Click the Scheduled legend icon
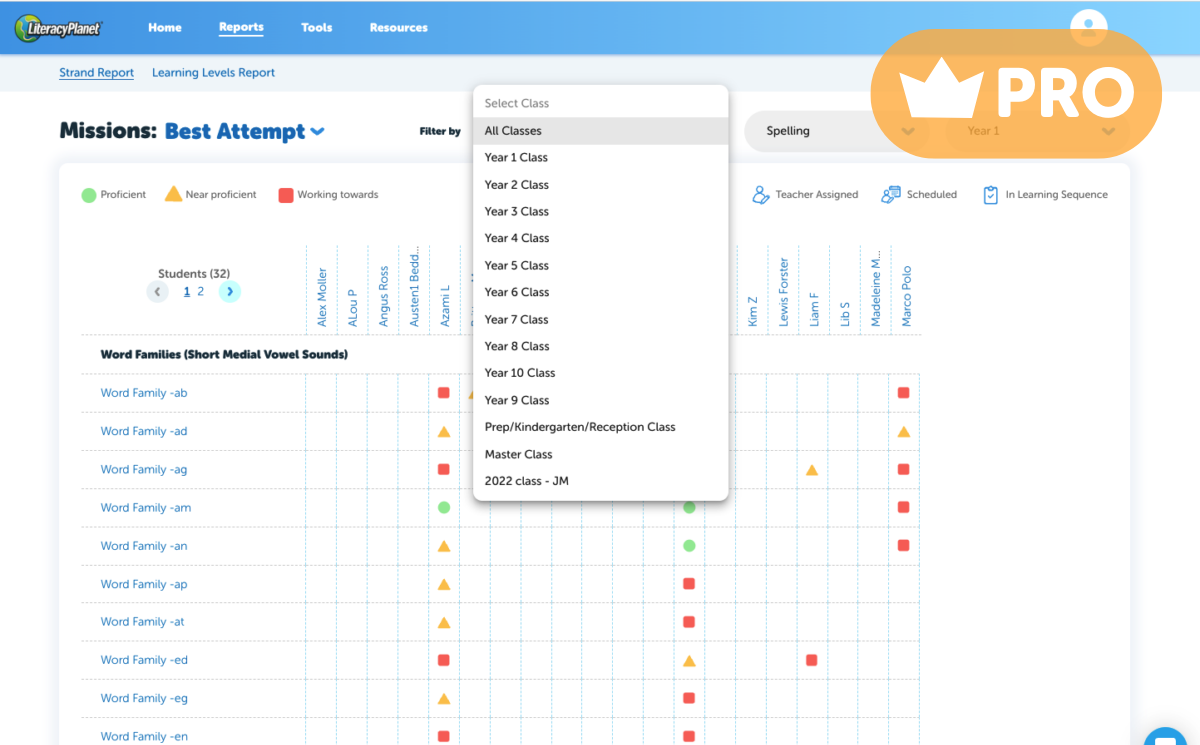 coord(891,195)
